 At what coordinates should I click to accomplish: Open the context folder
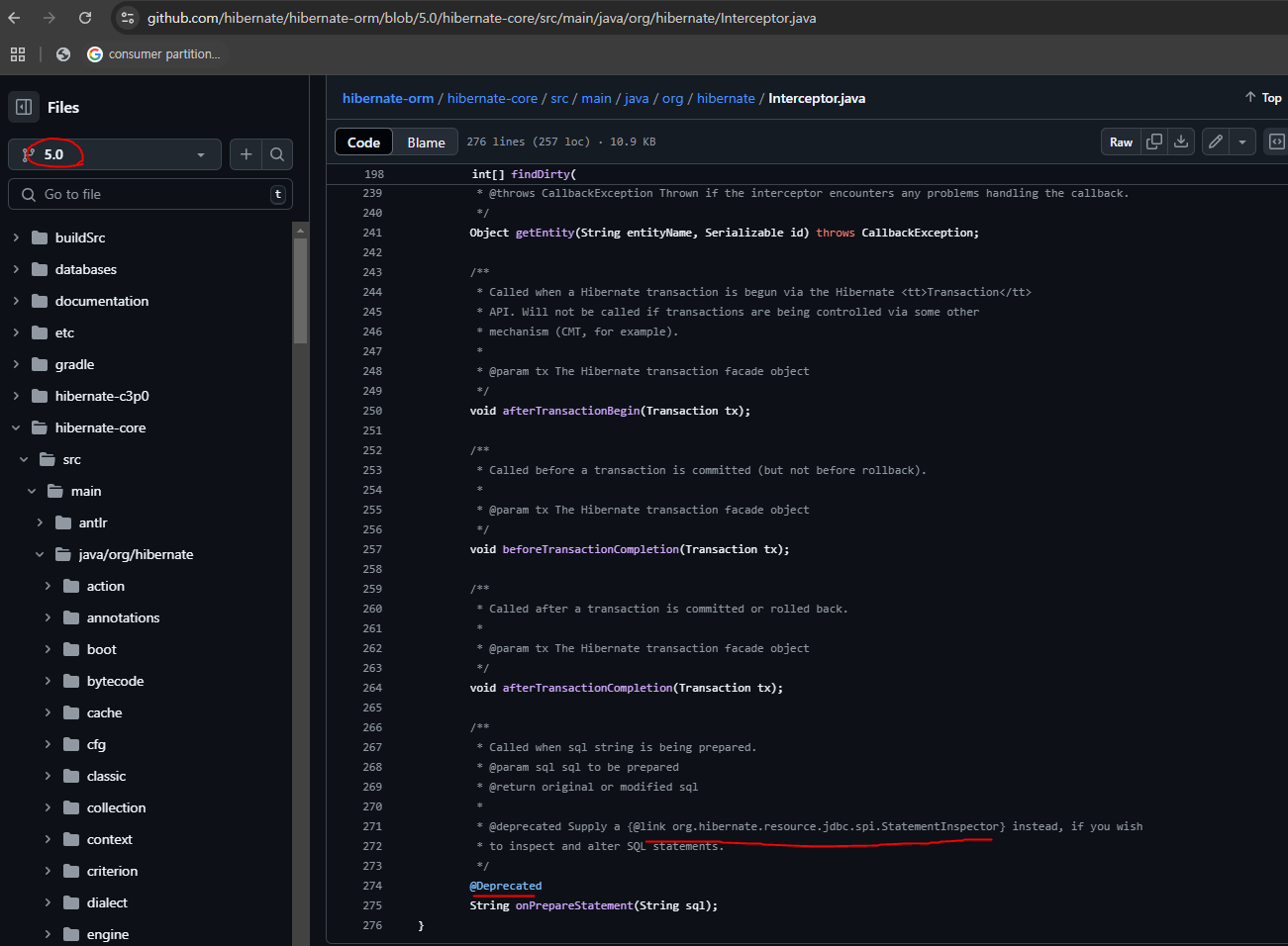(109, 839)
